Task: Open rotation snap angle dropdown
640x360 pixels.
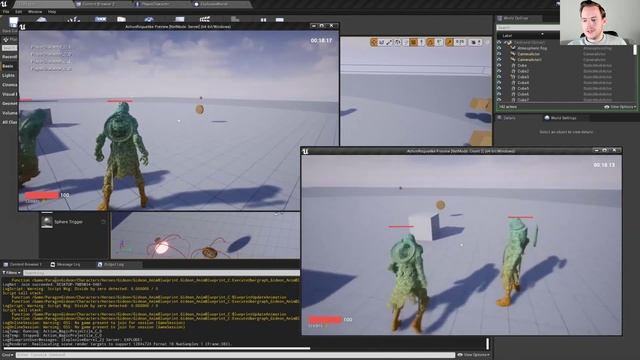Action: click(x=439, y=42)
